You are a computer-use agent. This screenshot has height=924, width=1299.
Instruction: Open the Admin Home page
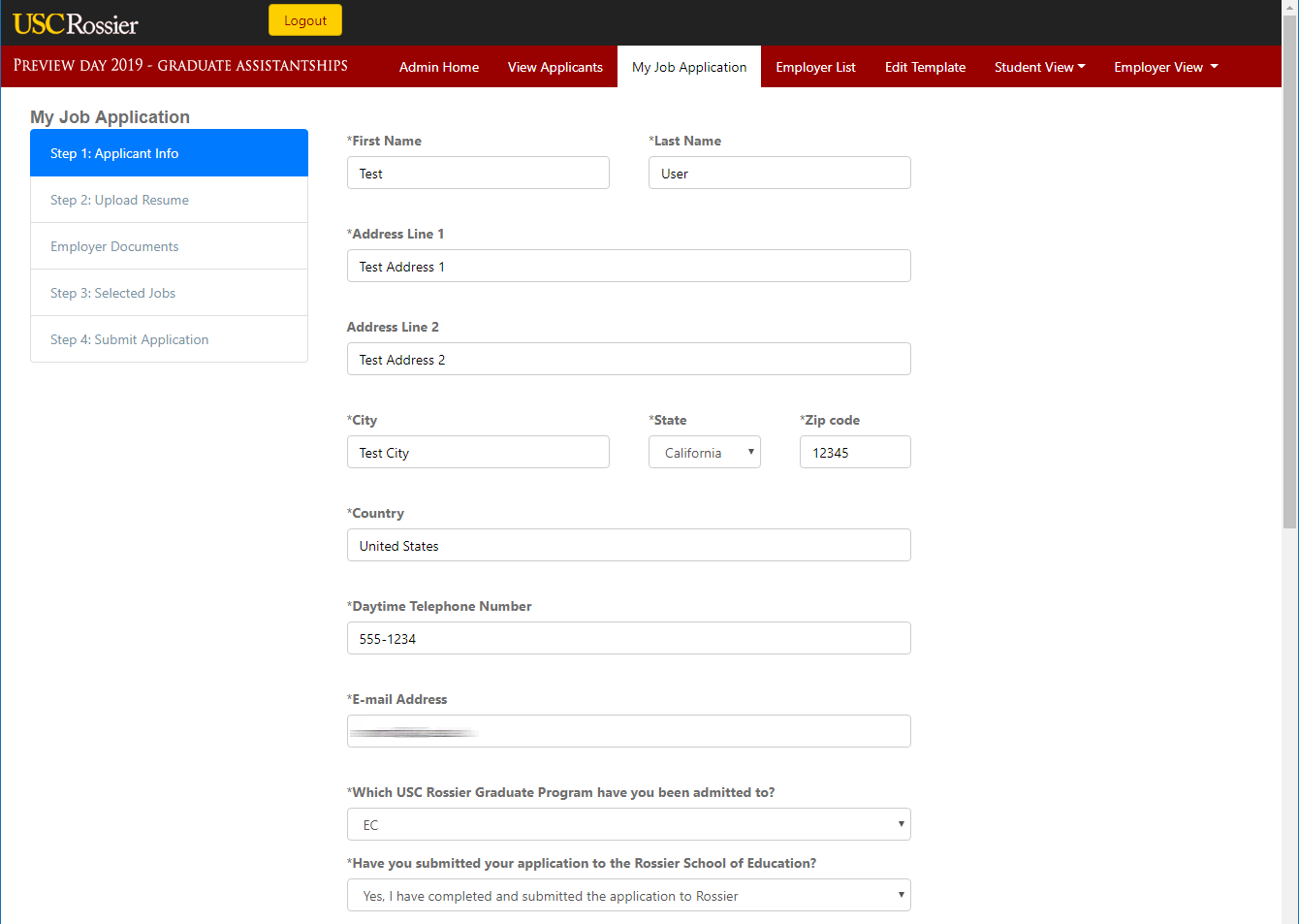click(x=439, y=67)
